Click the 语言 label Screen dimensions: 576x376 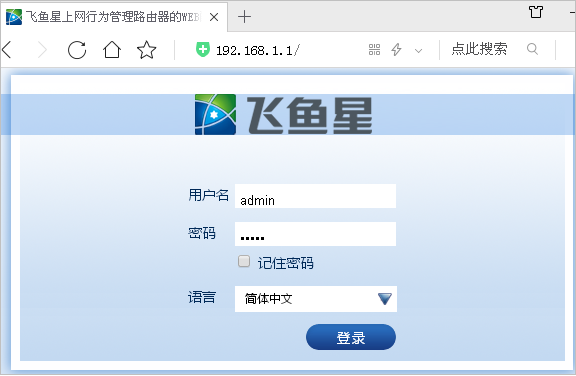(202, 297)
